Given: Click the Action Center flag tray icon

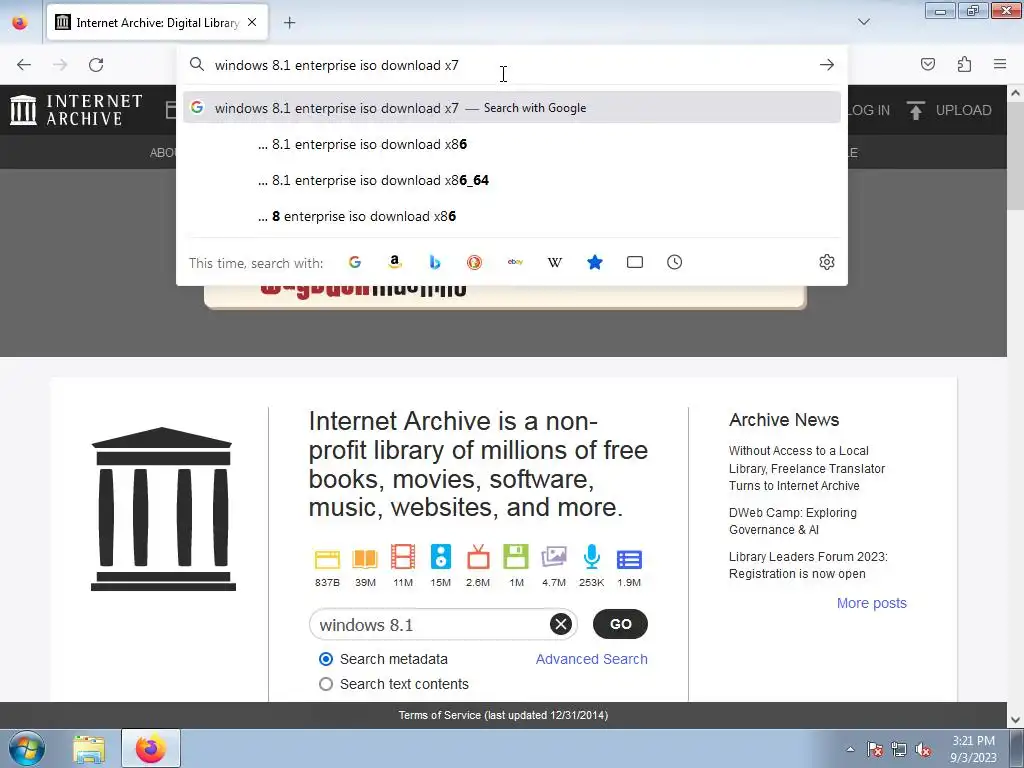Looking at the screenshot, I should [x=875, y=749].
